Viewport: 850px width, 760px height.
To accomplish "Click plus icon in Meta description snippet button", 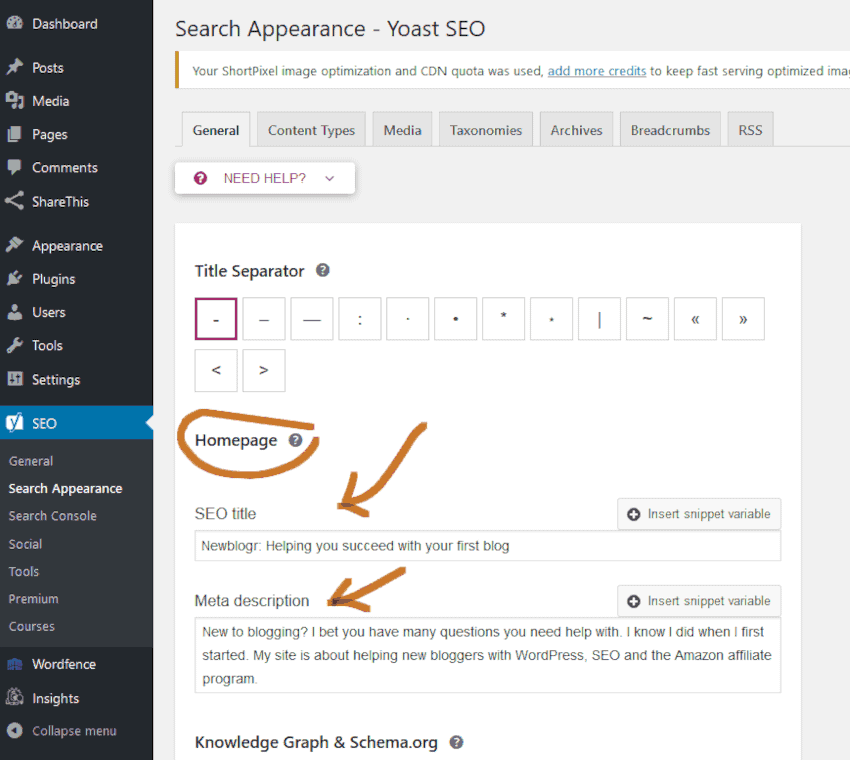I will pyautogui.click(x=634, y=601).
